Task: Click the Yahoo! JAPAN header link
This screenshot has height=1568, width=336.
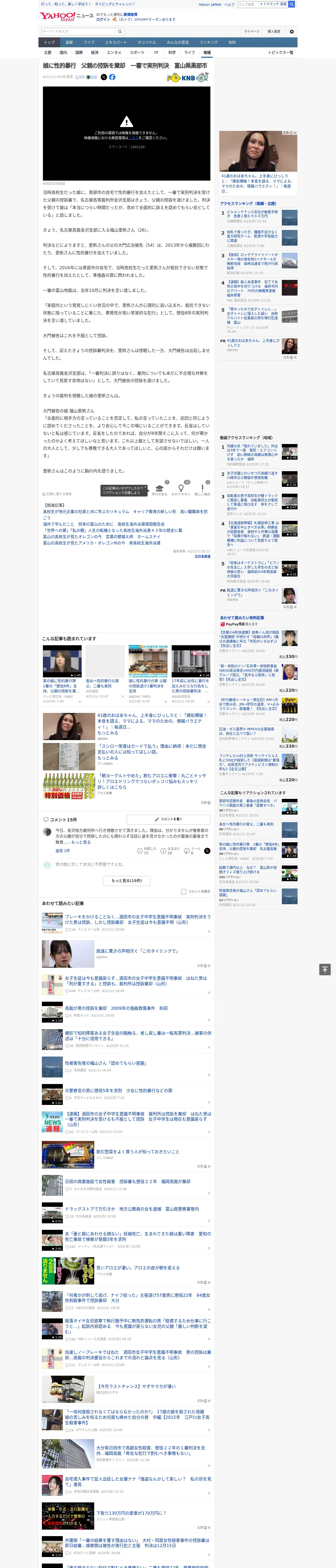Action: tap(210, 4)
